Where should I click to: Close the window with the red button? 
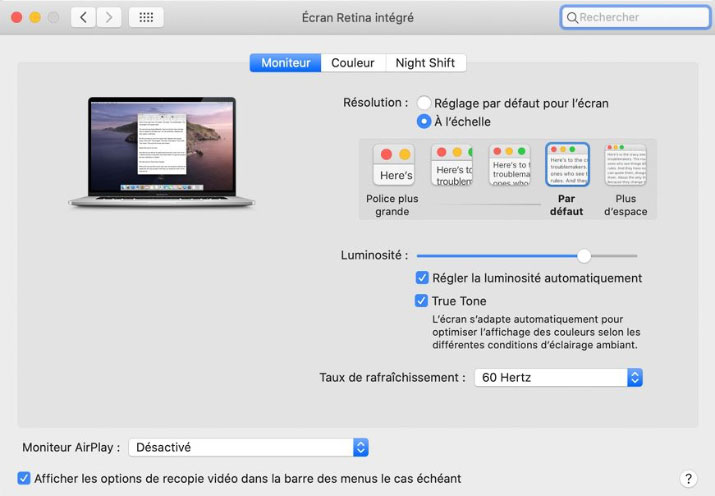(x=17, y=18)
